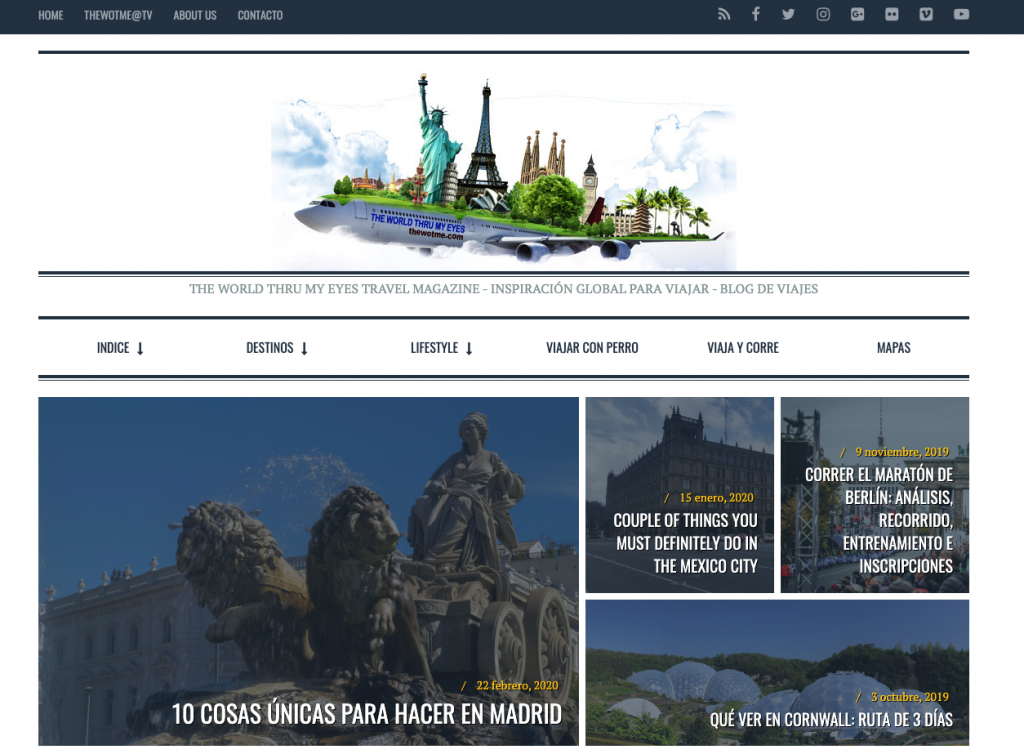The height and width of the screenshot is (754, 1024).
Task: Click the HOME link in top bar
Action: [x=50, y=15]
